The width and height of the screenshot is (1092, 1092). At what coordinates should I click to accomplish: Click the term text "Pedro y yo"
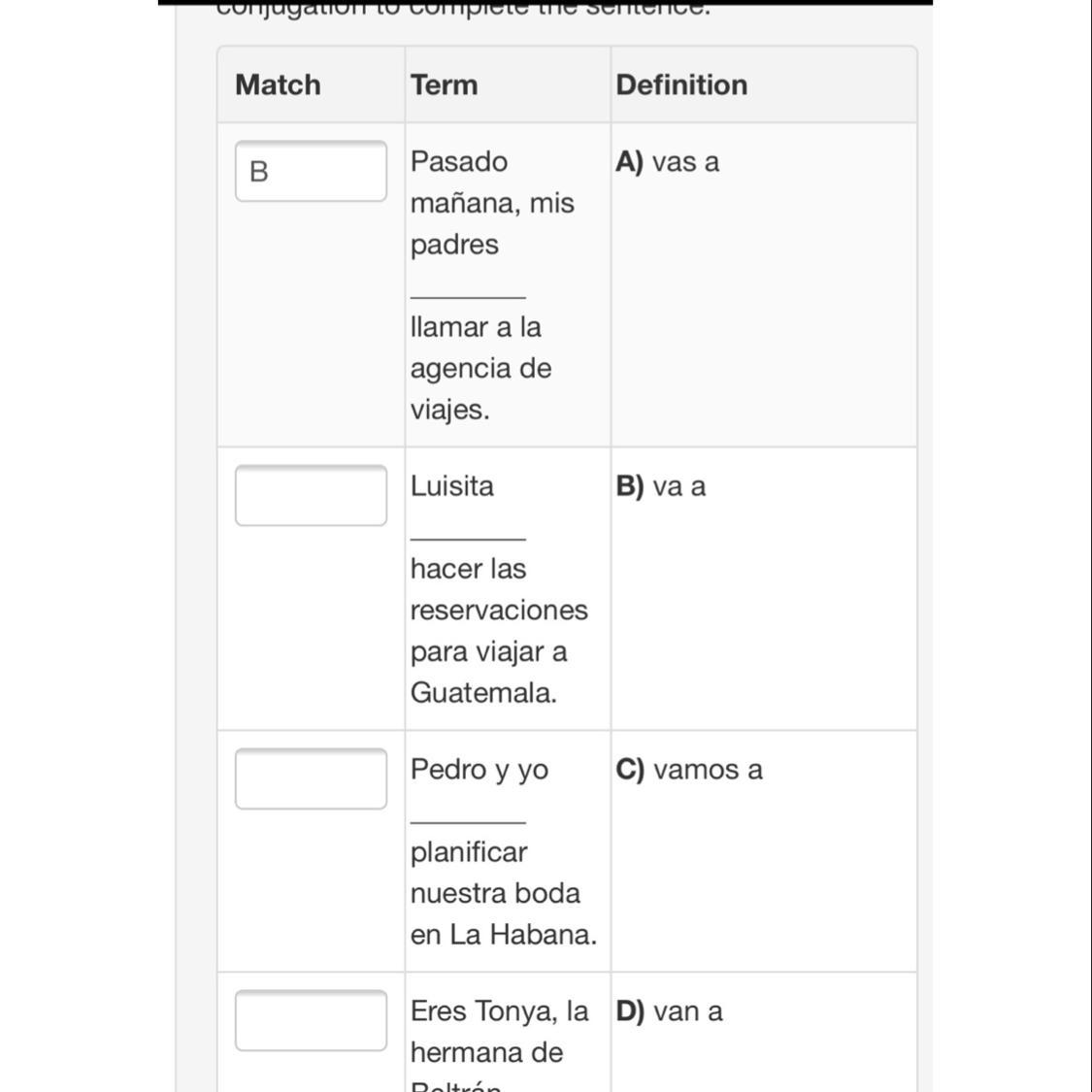click(480, 770)
